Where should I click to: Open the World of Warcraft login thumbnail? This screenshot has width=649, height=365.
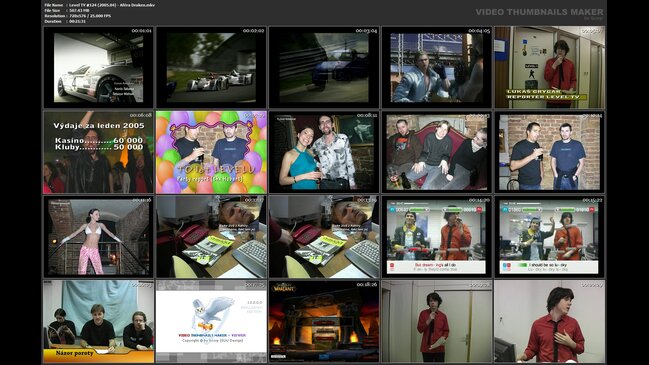[324, 322]
